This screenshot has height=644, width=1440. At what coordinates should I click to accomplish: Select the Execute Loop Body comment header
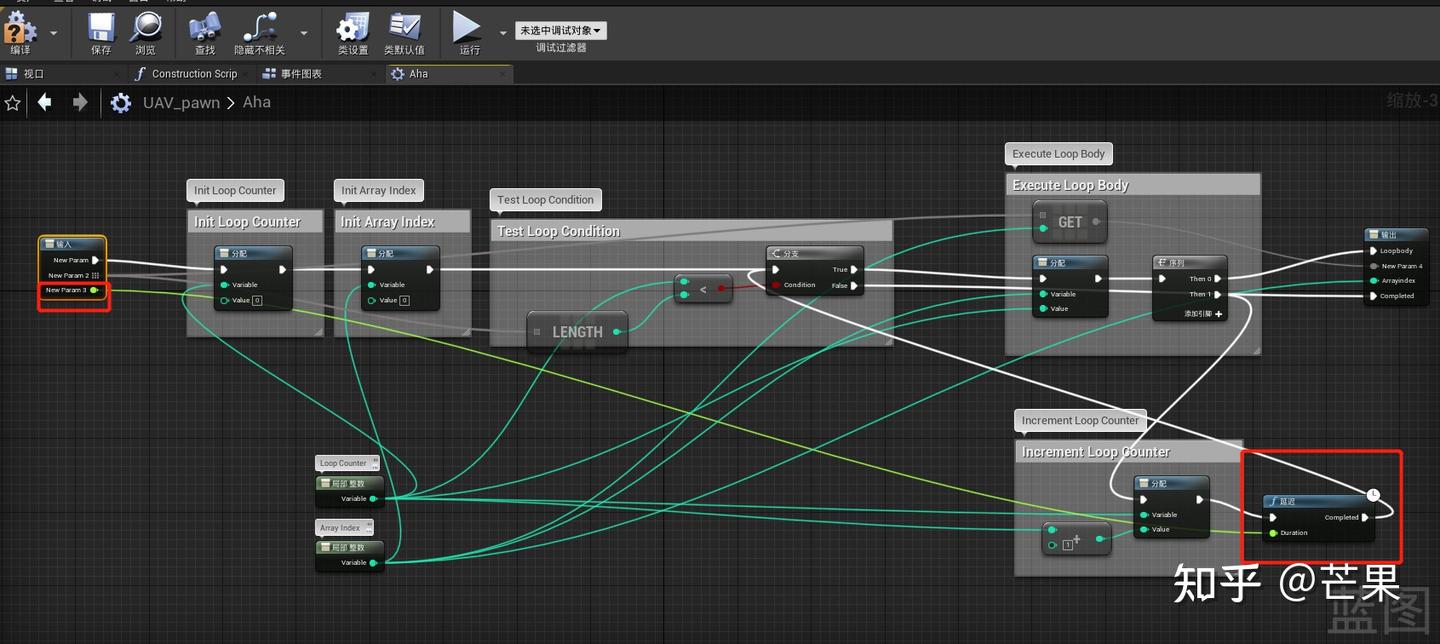[x=1133, y=185]
